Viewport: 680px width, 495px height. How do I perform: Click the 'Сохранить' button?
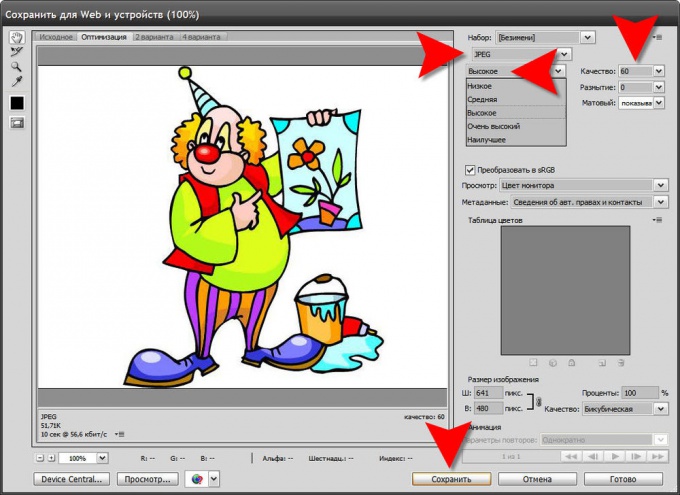[451, 479]
